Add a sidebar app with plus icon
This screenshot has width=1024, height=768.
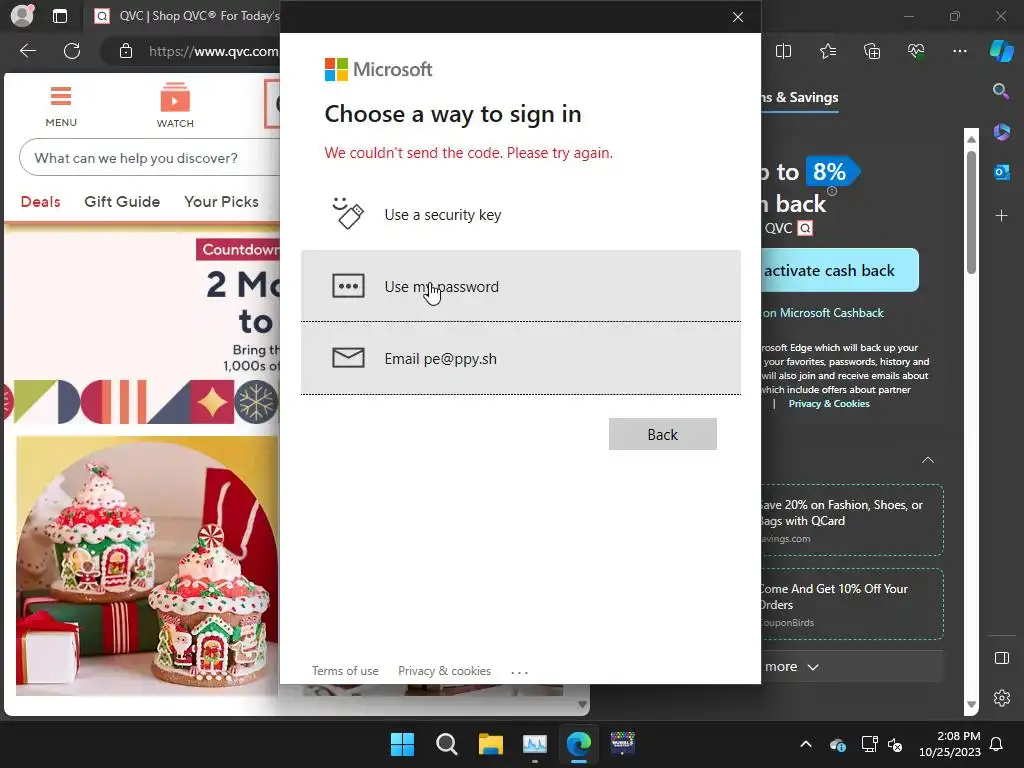1001,215
